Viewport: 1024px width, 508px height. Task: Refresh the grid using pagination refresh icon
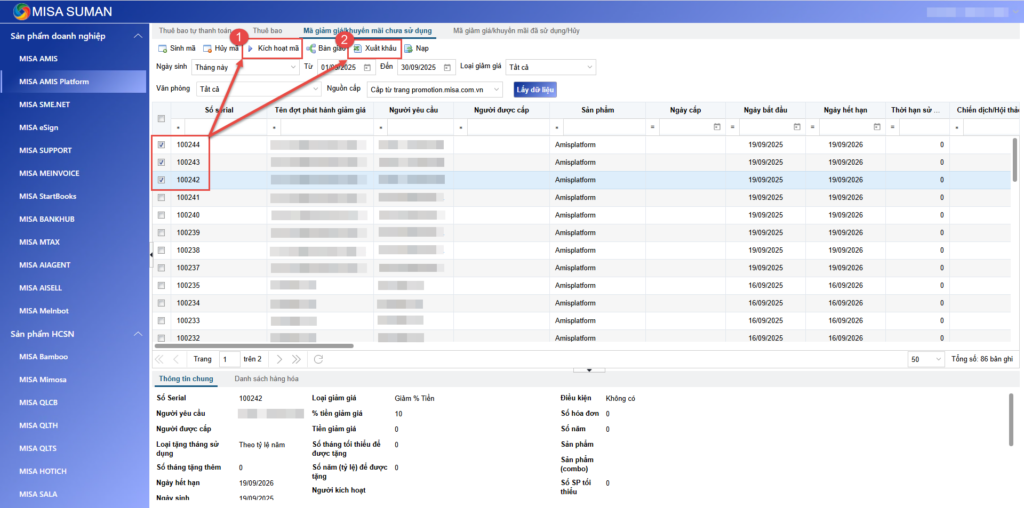(x=319, y=359)
